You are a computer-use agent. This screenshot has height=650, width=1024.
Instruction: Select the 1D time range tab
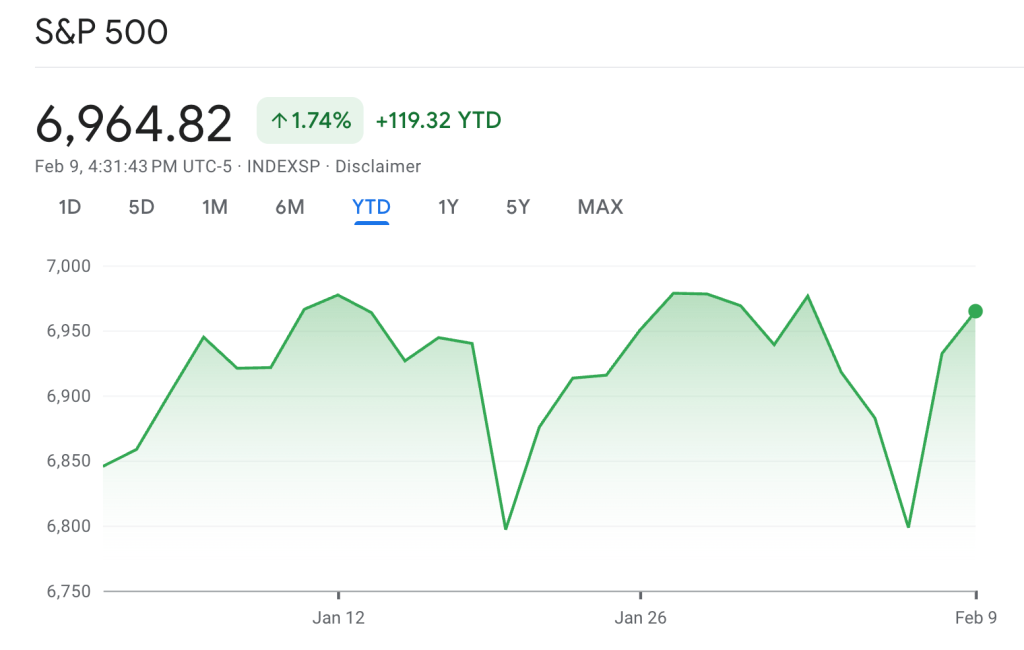pyautogui.click(x=69, y=207)
